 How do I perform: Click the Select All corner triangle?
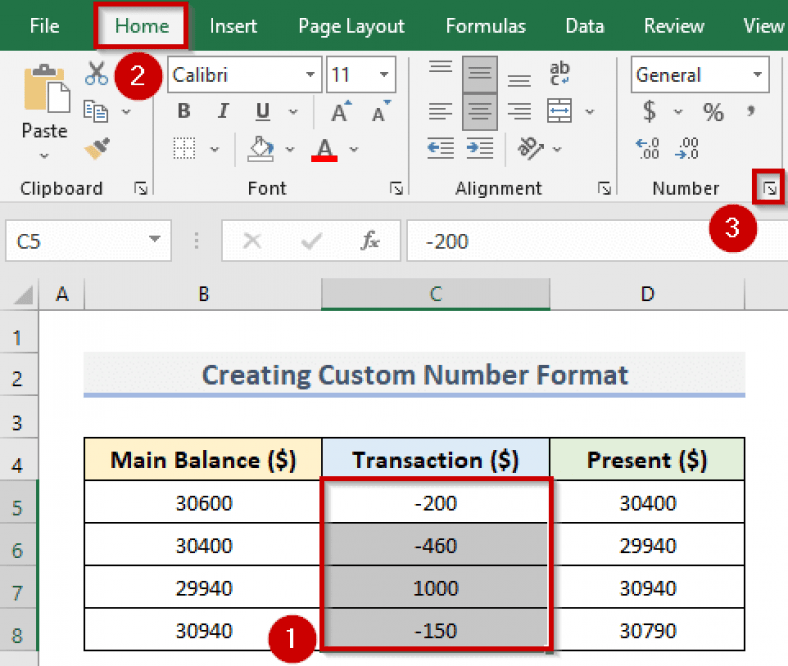click(x=23, y=294)
